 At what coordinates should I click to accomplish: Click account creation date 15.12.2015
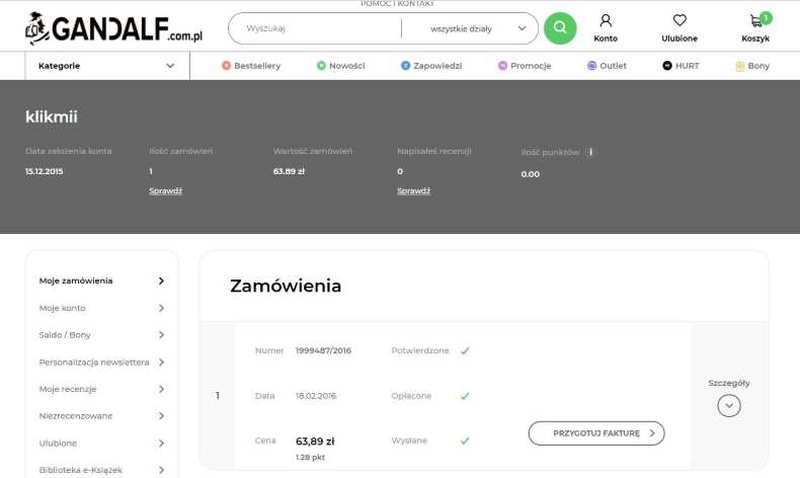click(x=44, y=171)
